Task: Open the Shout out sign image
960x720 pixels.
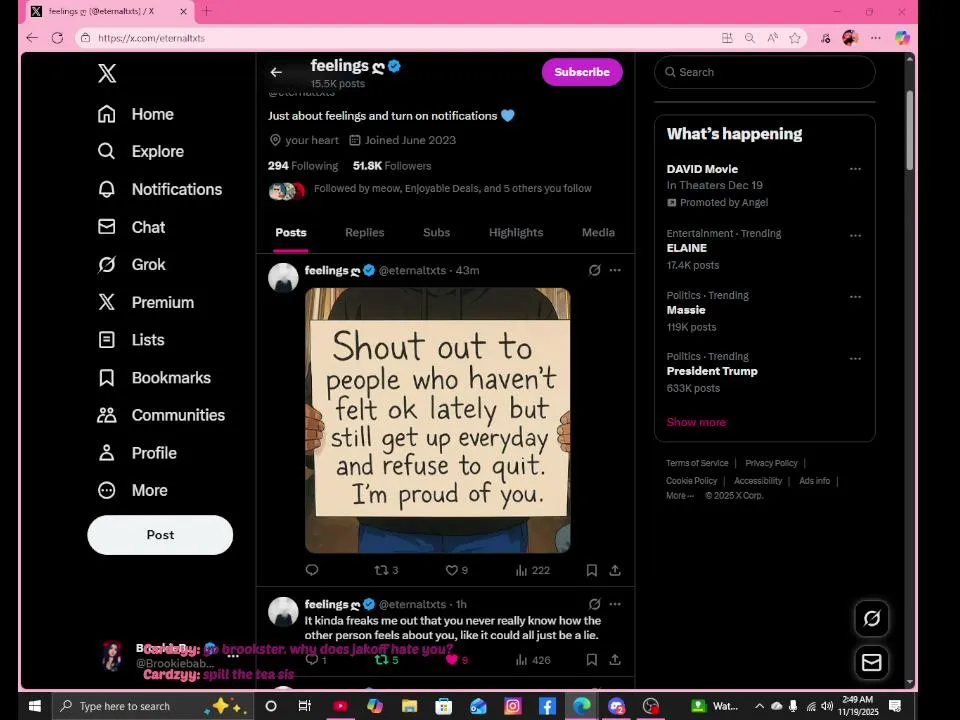Action: (438, 420)
